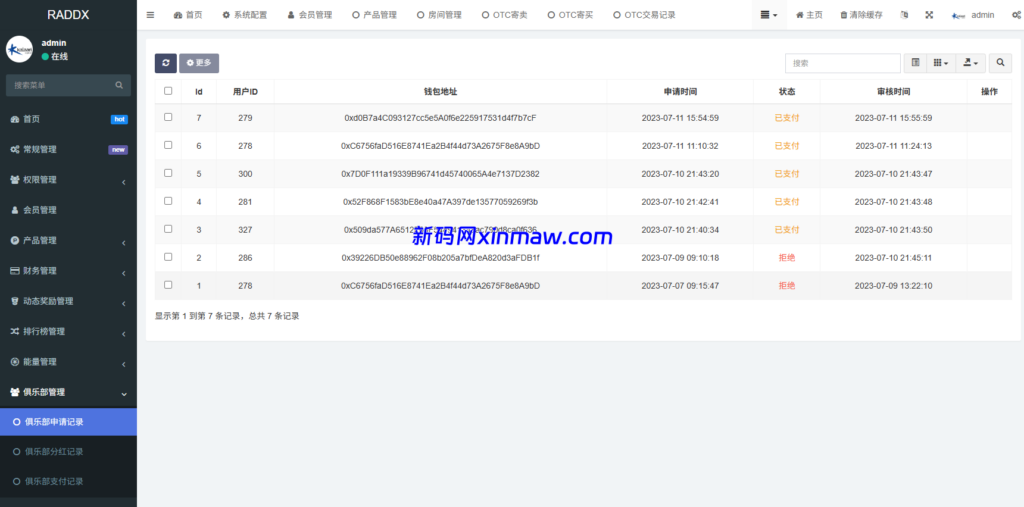Check the row with Id 1
The image size is (1024, 507).
click(168, 285)
